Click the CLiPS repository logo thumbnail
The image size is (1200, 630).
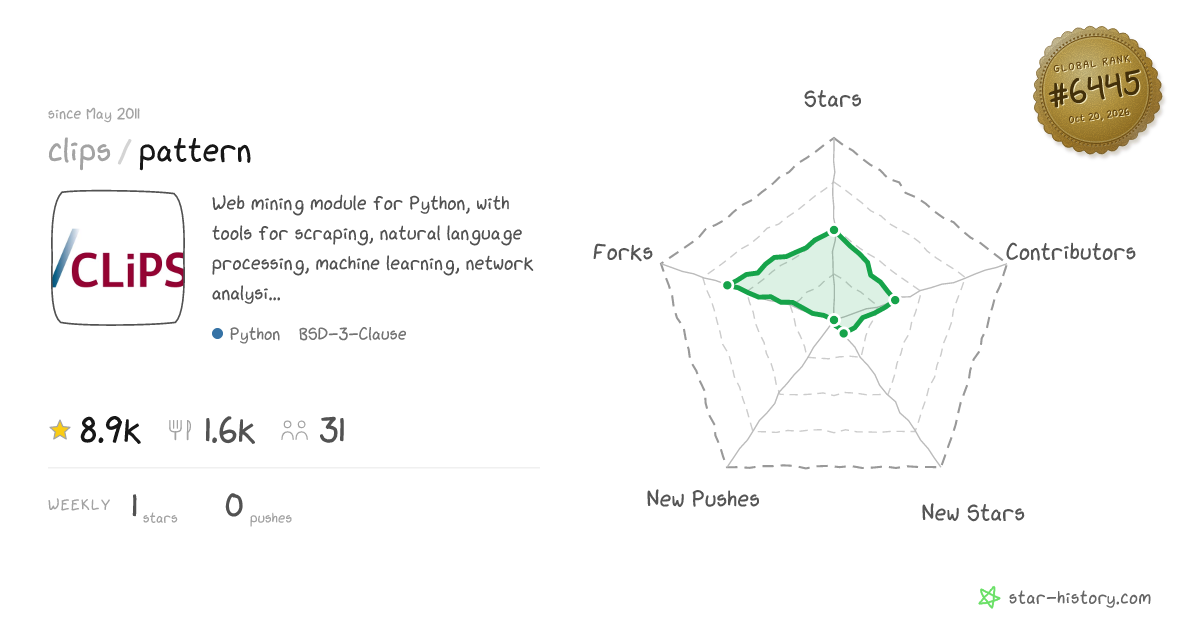pos(119,258)
